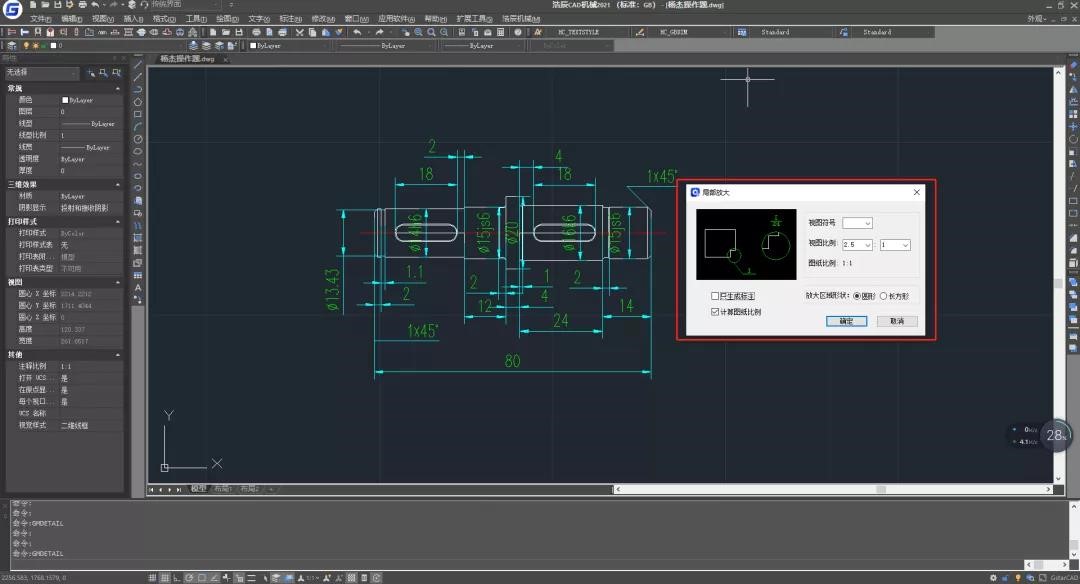The height and width of the screenshot is (584, 1080).
Task: Open the 视图符号 dropdown
Action: pos(858,223)
